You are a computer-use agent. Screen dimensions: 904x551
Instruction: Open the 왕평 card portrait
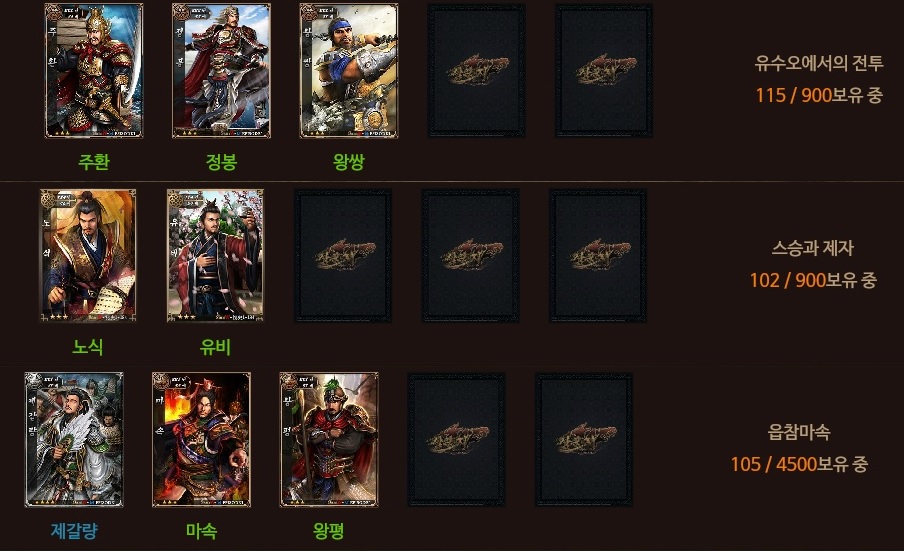click(x=329, y=440)
